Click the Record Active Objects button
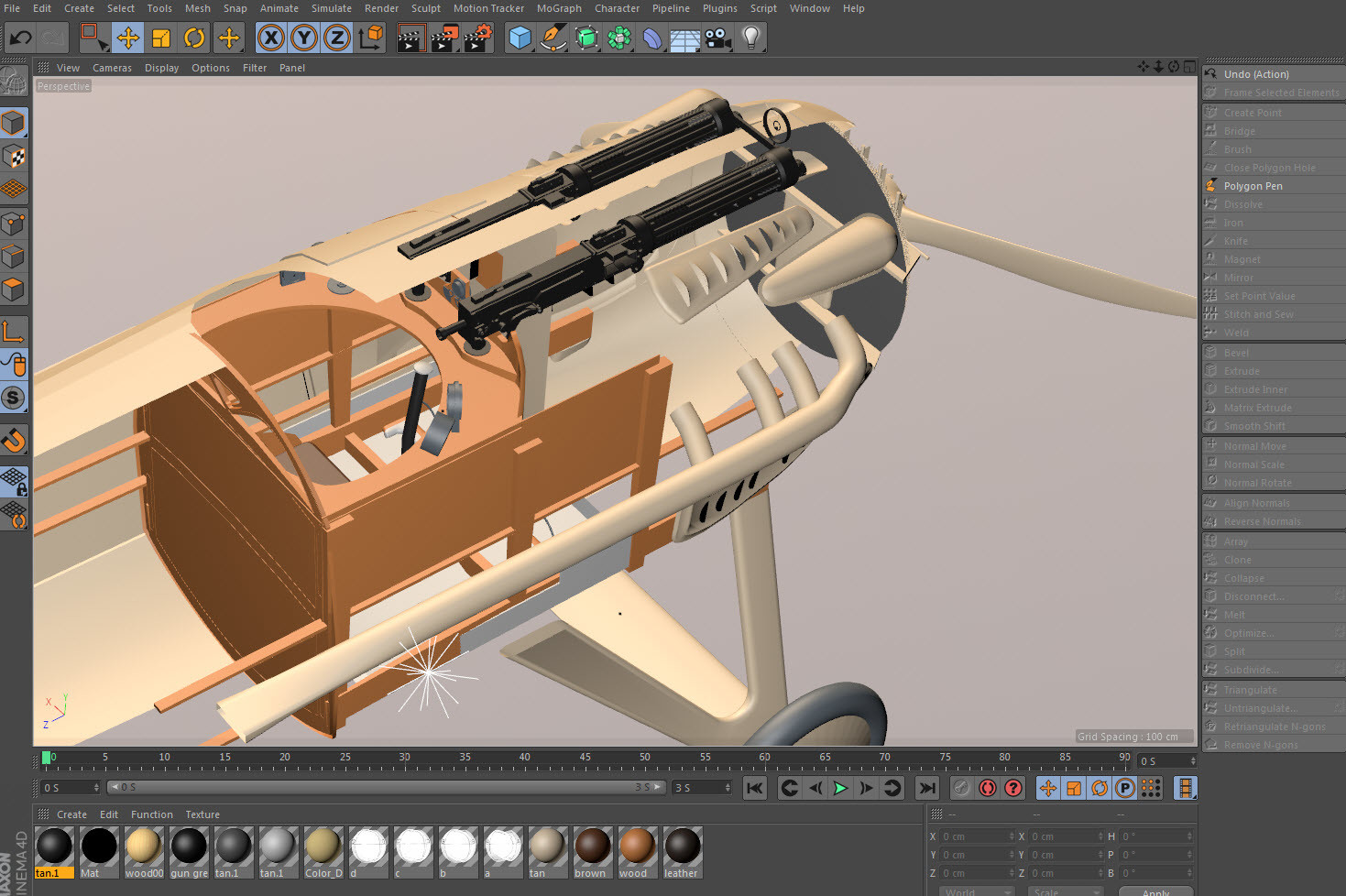The image size is (1346, 896). (x=961, y=788)
